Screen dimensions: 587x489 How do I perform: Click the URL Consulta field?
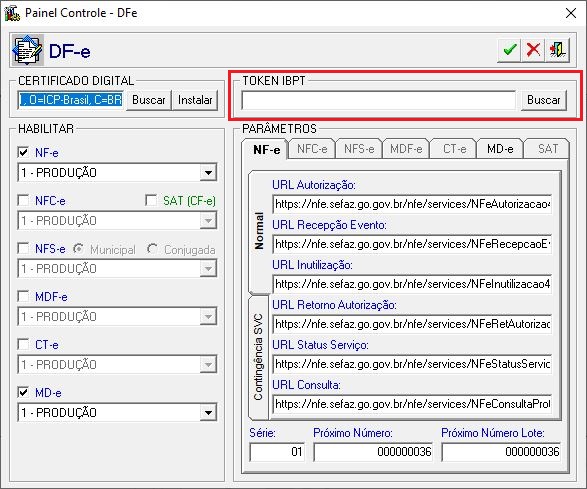click(412, 404)
